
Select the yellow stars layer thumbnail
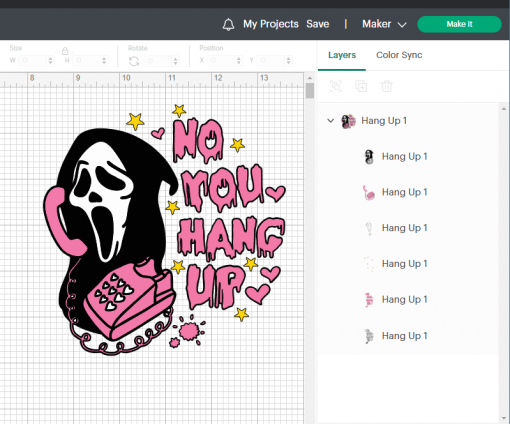click(x=369, y=264)
